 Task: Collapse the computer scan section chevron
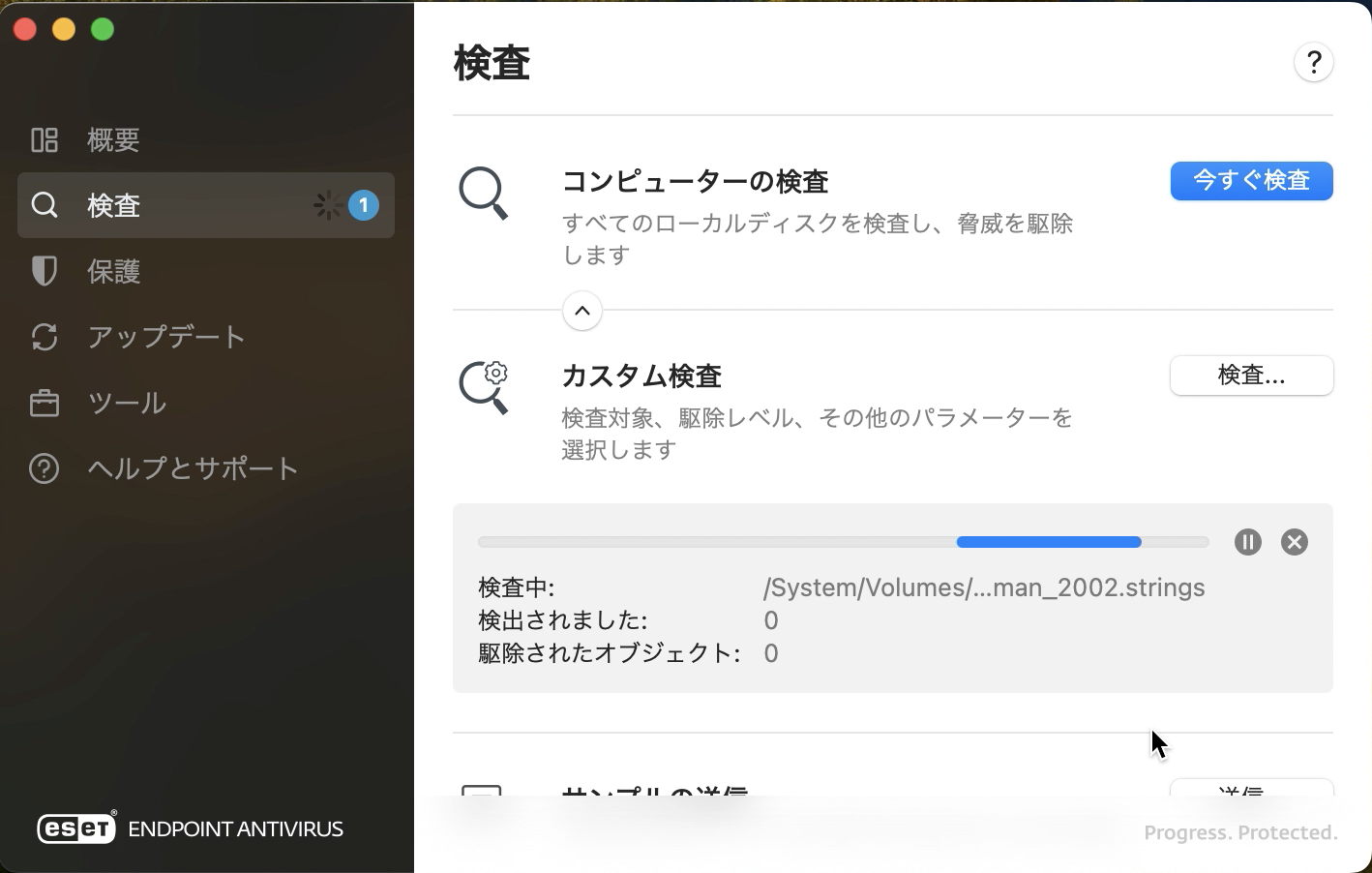(x=582, y=311)
